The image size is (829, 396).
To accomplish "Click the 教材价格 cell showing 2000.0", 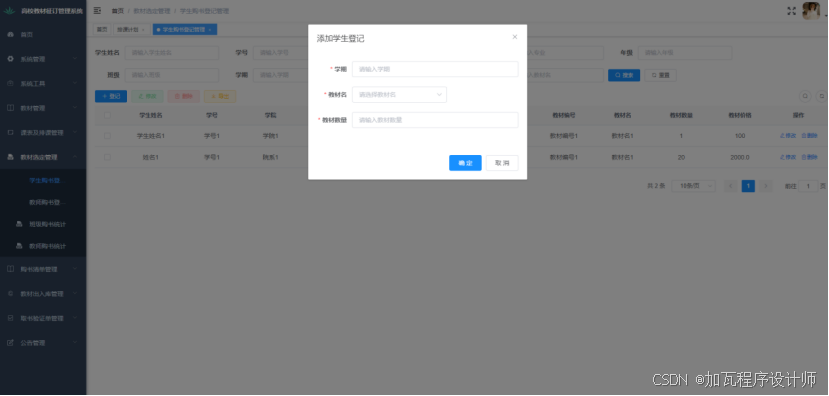I will [x=740, y=157].
